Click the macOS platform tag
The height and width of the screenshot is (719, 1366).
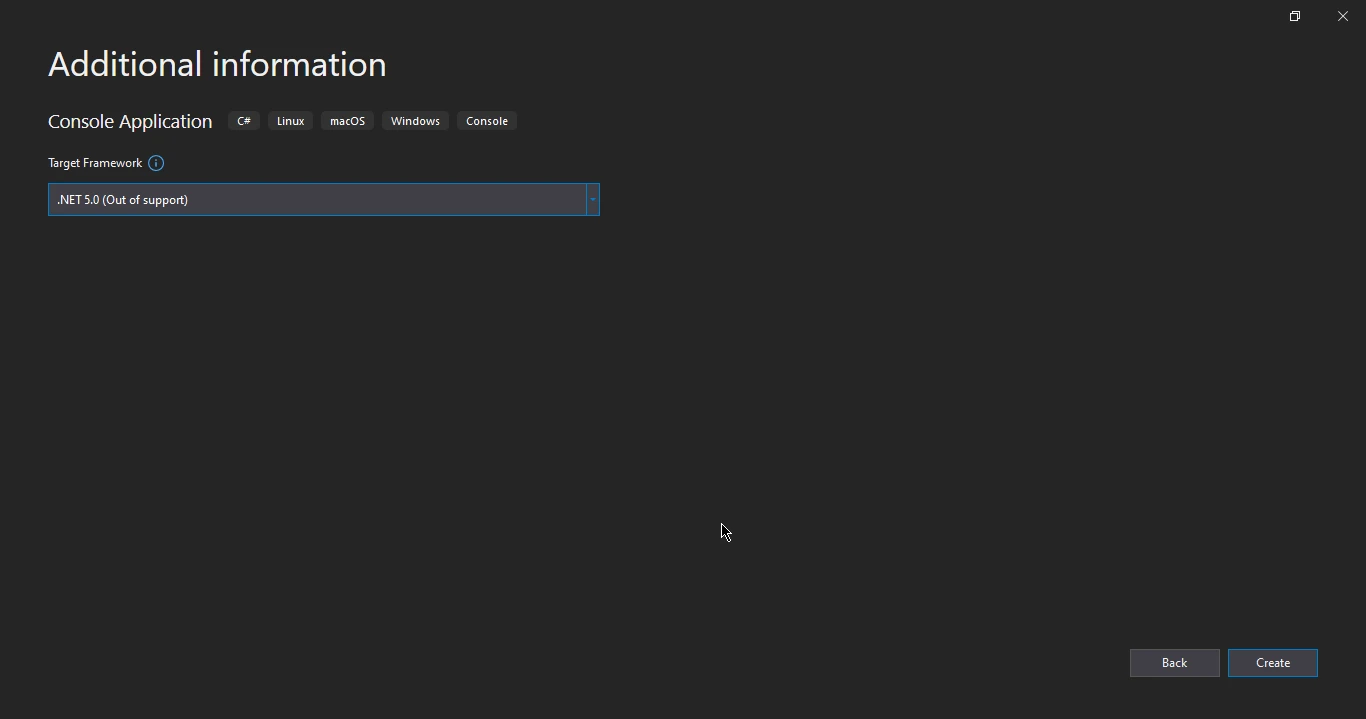[x=347, y=121]
